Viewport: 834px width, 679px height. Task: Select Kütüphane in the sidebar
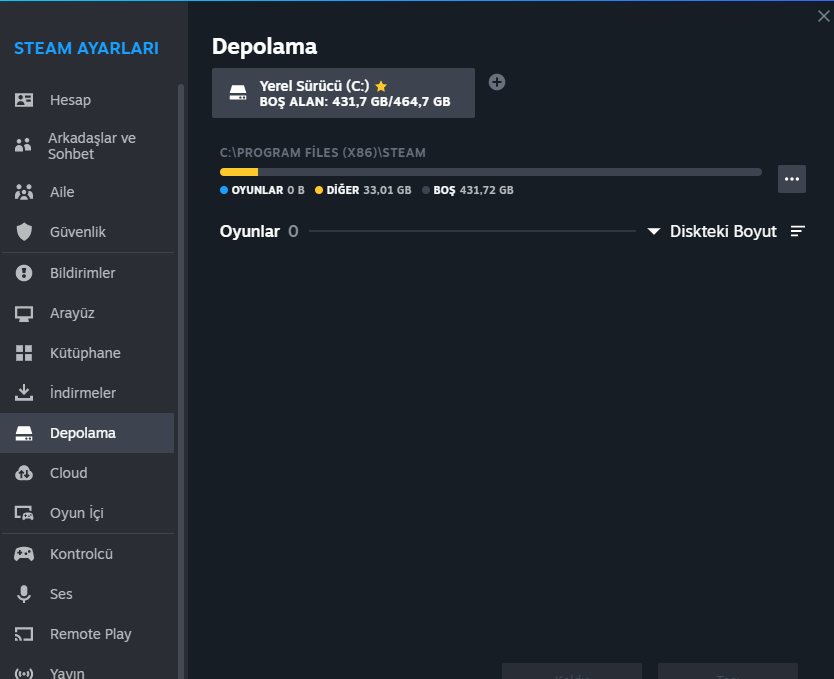(87, 353)
